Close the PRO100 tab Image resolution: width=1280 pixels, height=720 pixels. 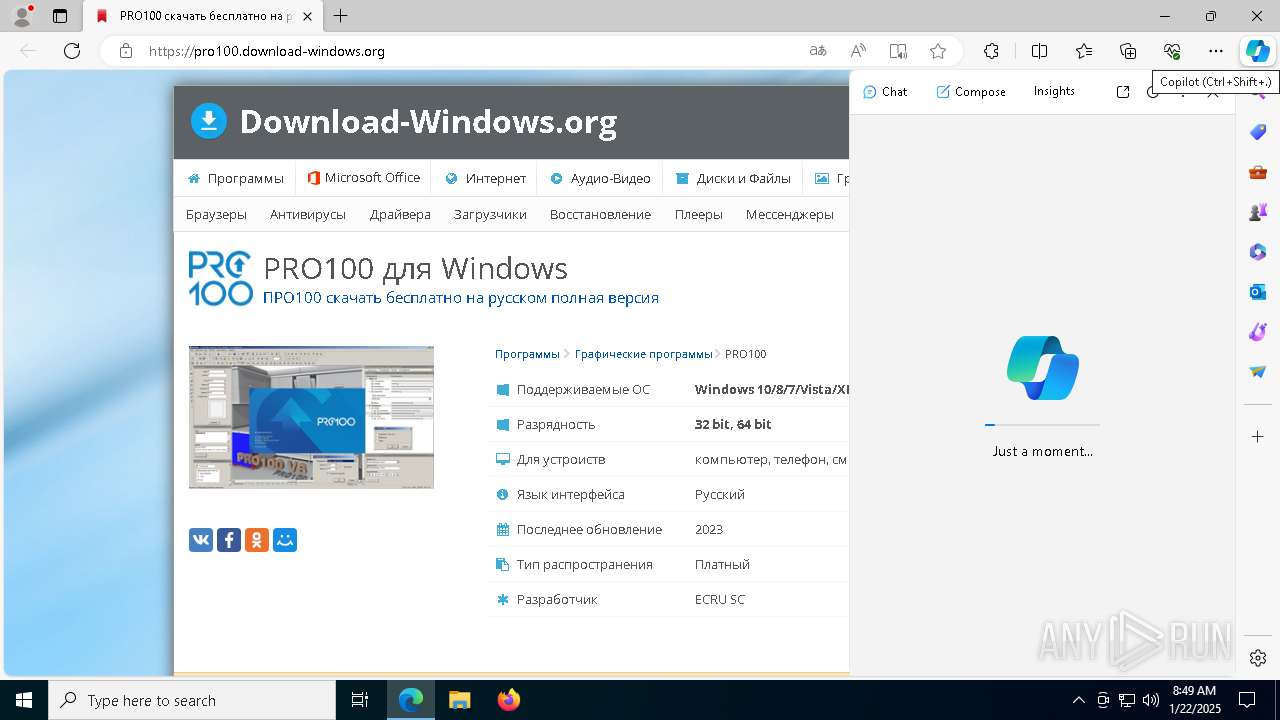pos(307,16)
